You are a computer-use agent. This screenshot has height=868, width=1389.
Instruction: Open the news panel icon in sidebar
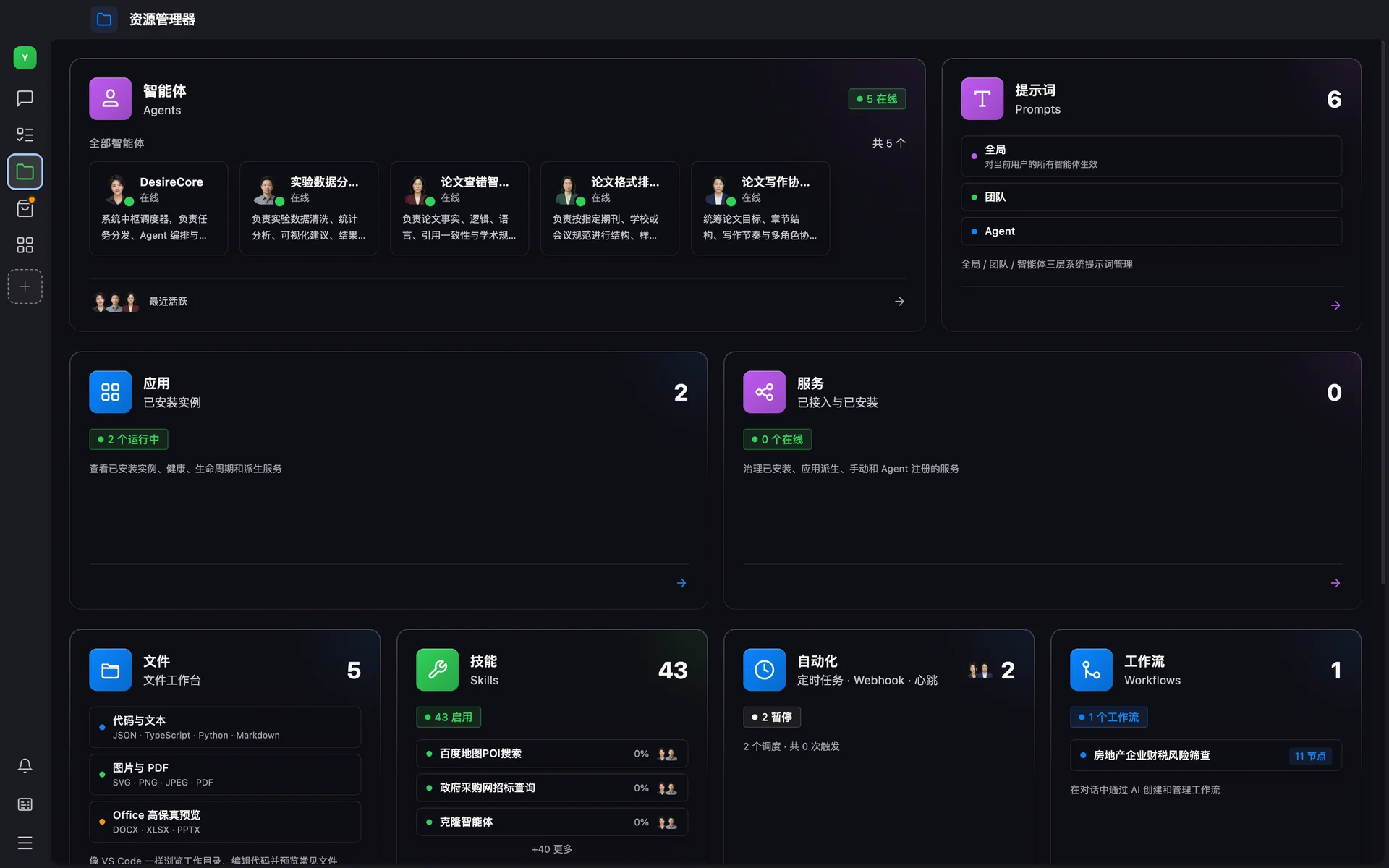point(25,804)
